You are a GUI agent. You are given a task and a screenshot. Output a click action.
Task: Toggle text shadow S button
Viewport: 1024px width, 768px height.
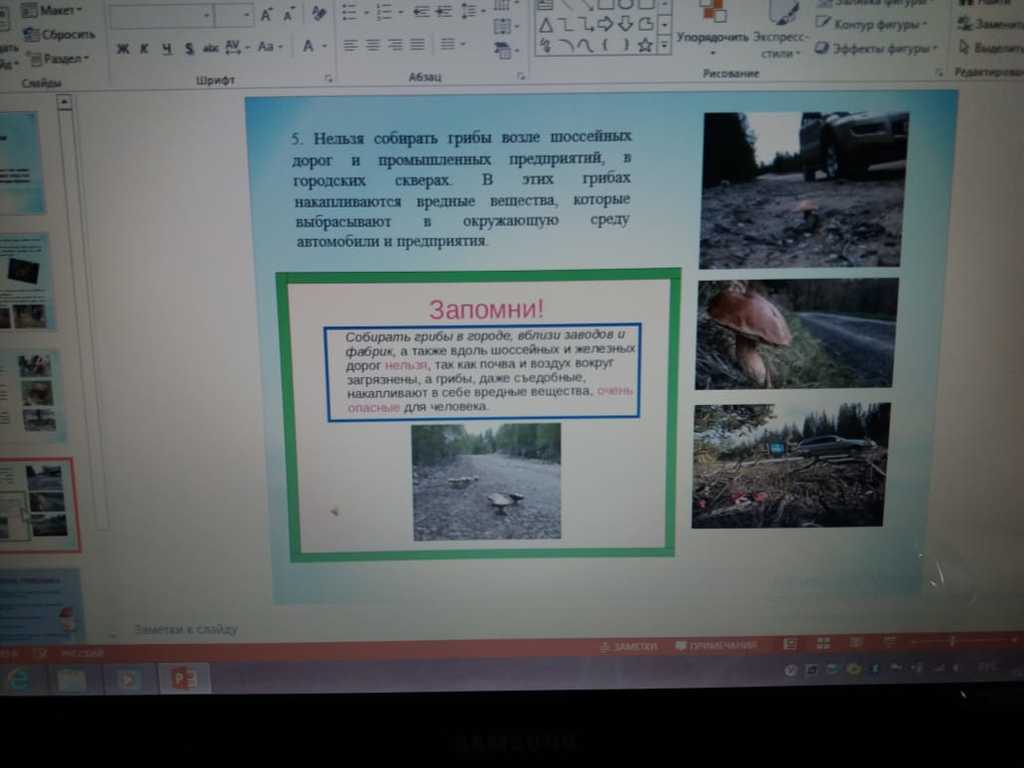(189, 48)
